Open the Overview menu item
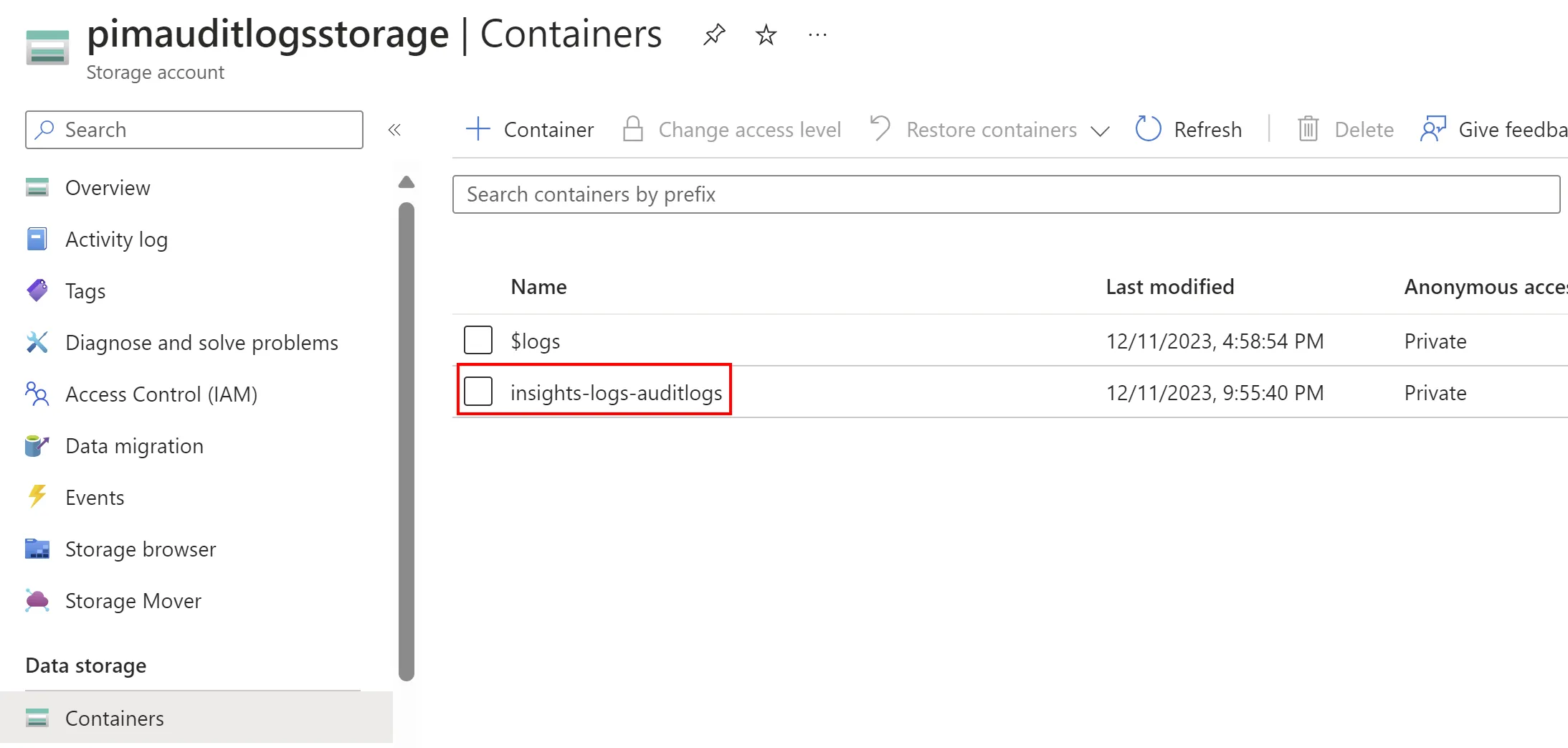The height and width of the screenshot is (748, 1568). point(108,188)
